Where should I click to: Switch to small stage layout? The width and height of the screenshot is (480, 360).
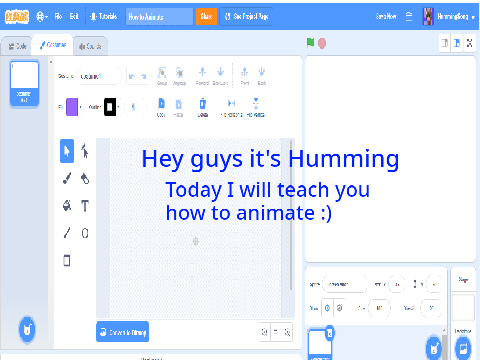445,43
